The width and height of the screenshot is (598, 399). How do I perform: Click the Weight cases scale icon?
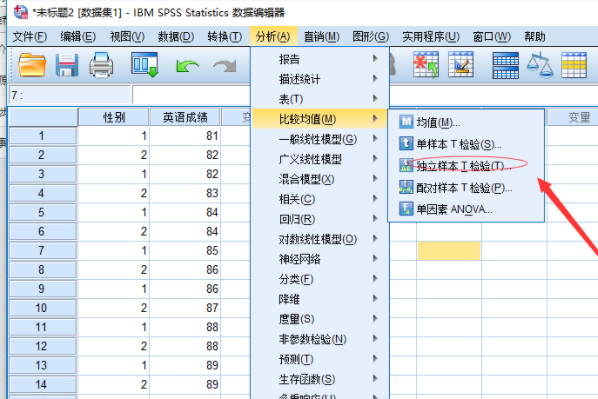coord(540,65)
